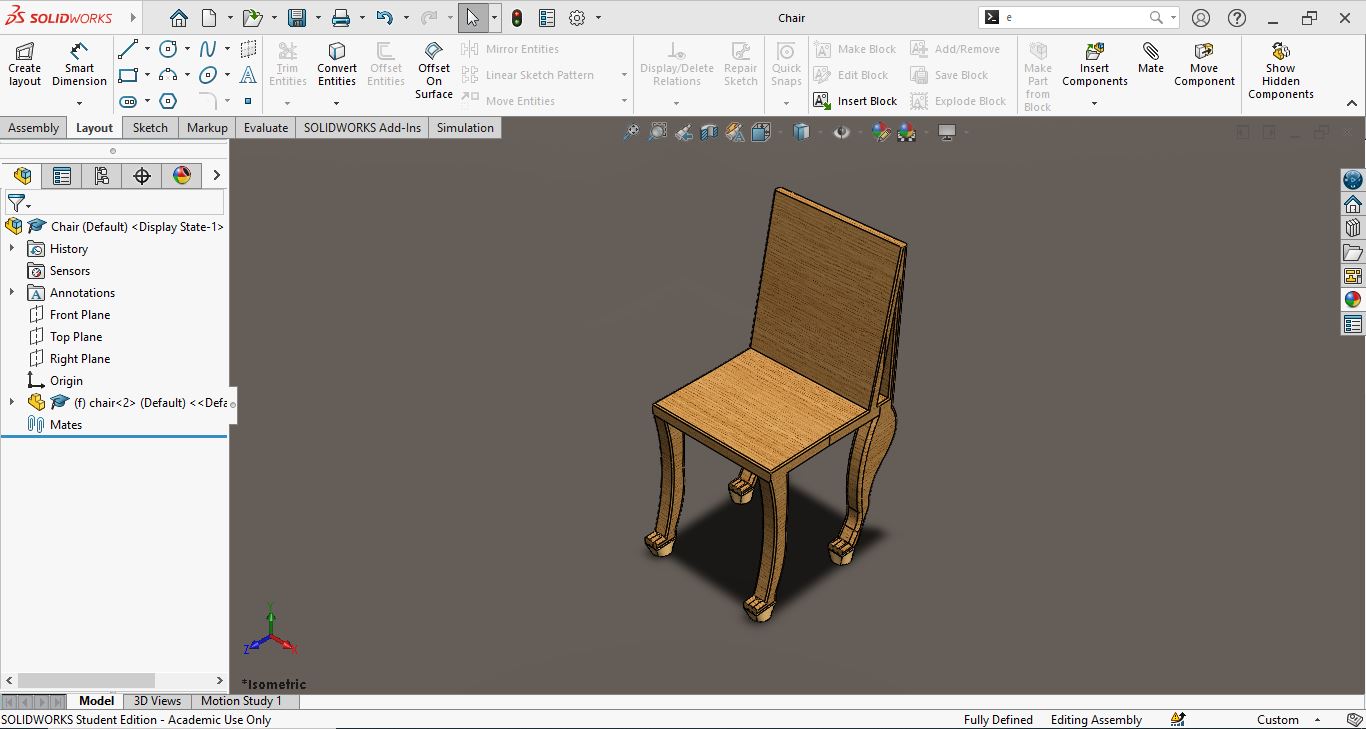The image size is (1366, 729).
Task: Toggle Apply Scene view setting
Action: coord(907,132)
